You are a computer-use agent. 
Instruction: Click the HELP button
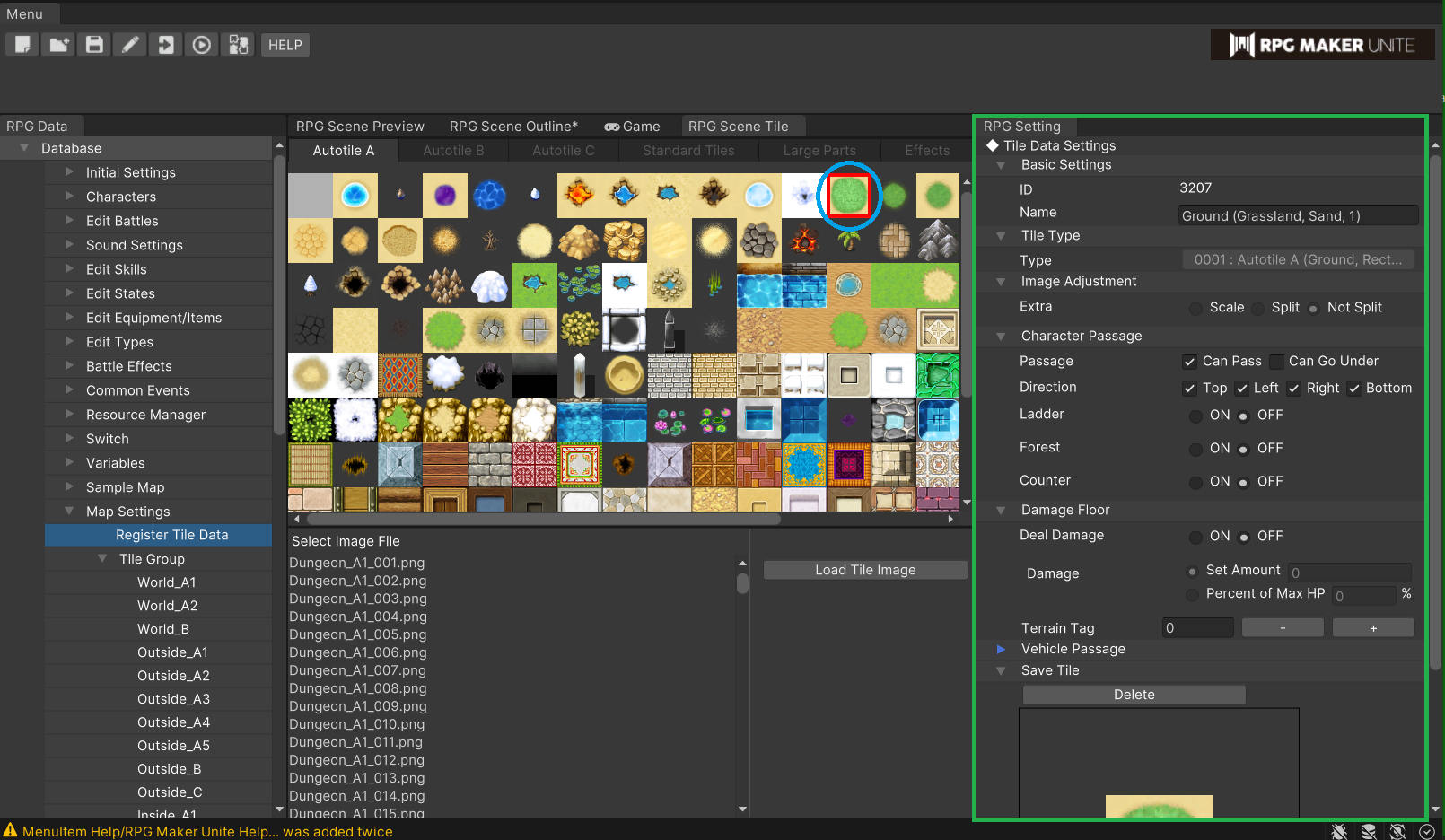285,45
